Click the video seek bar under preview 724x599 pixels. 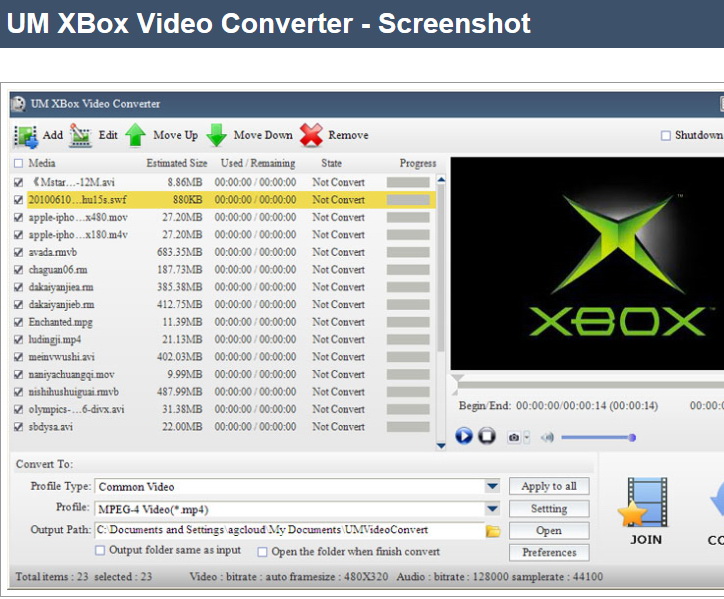tap(591, 385)
